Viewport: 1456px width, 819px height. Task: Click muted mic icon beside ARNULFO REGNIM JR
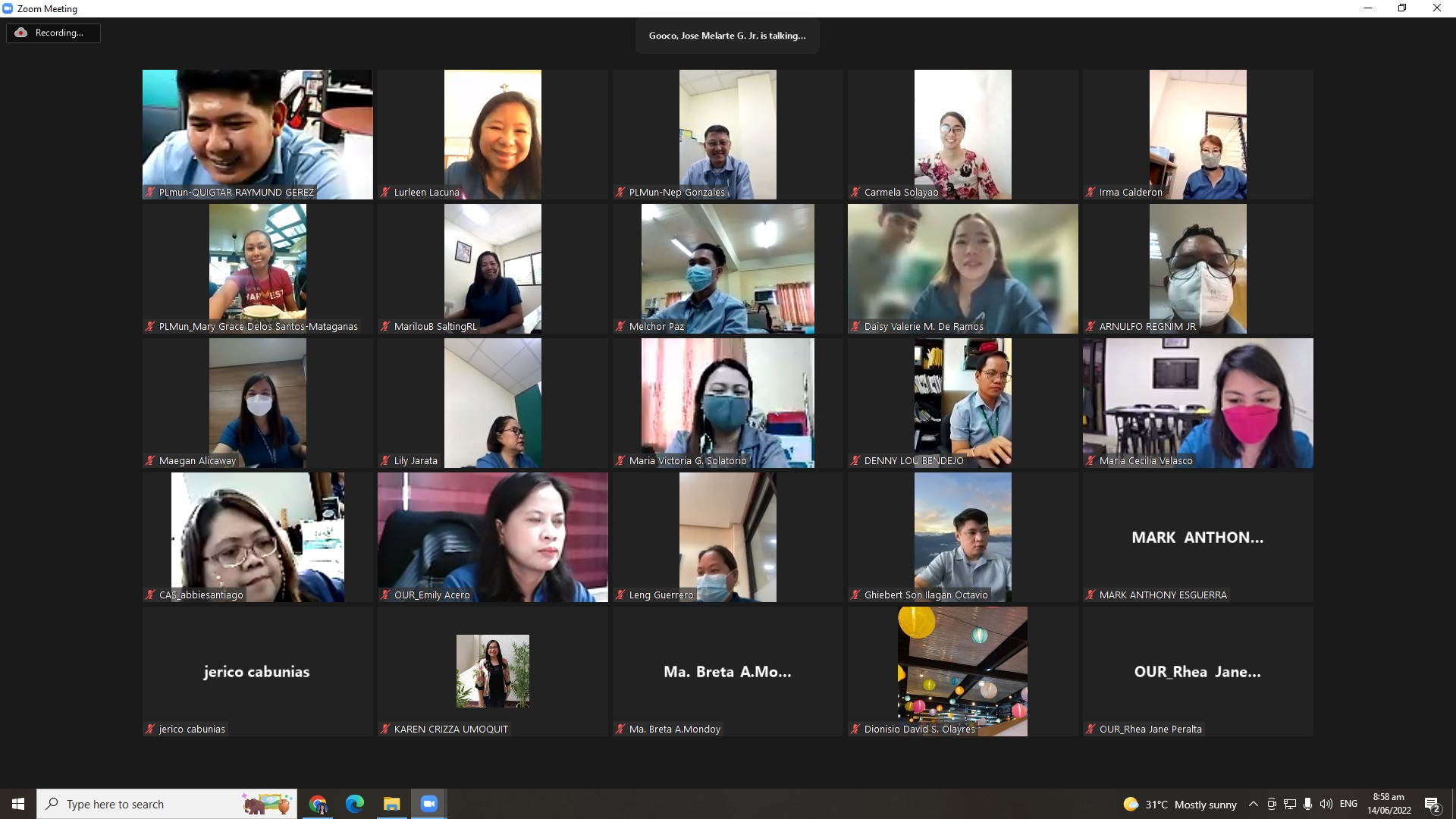[x=1090, y=327]
